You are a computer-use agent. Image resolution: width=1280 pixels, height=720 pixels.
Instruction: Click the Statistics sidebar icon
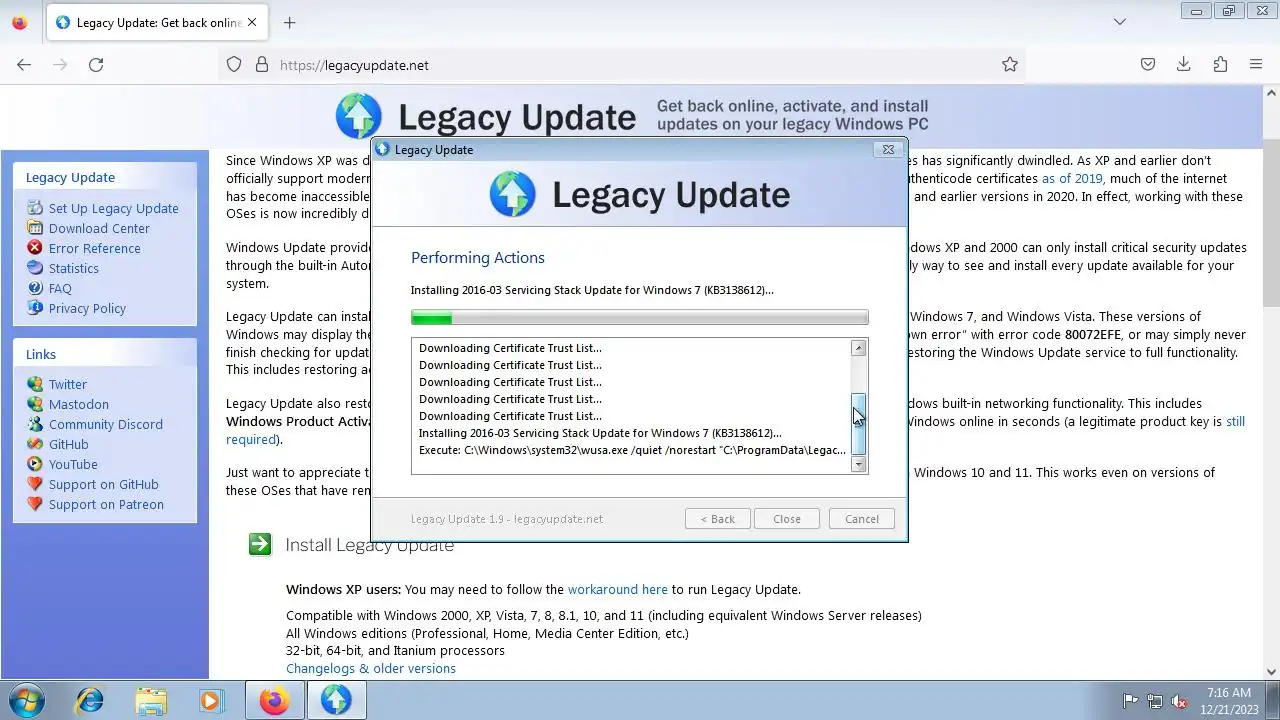[x=35, y=268]
